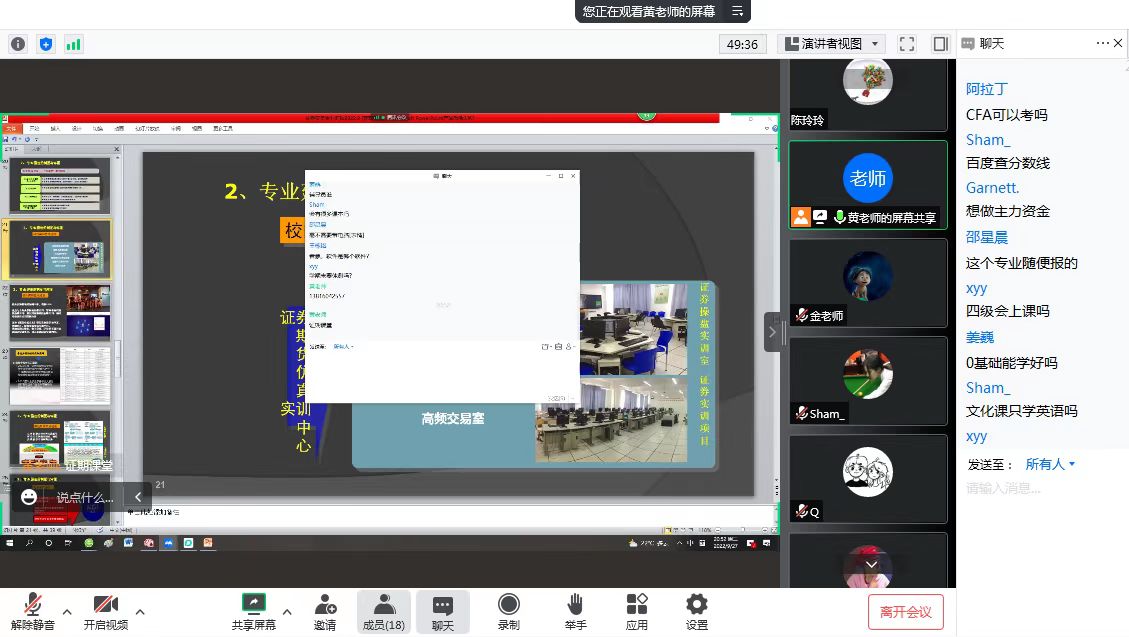
Task: Start recording with 录制 button
Action: [x=509, y=611]
